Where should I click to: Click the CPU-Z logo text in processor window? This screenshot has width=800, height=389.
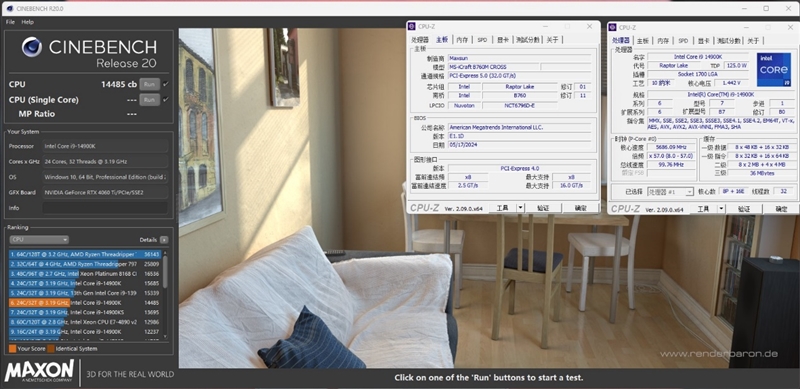coord(626,209)
